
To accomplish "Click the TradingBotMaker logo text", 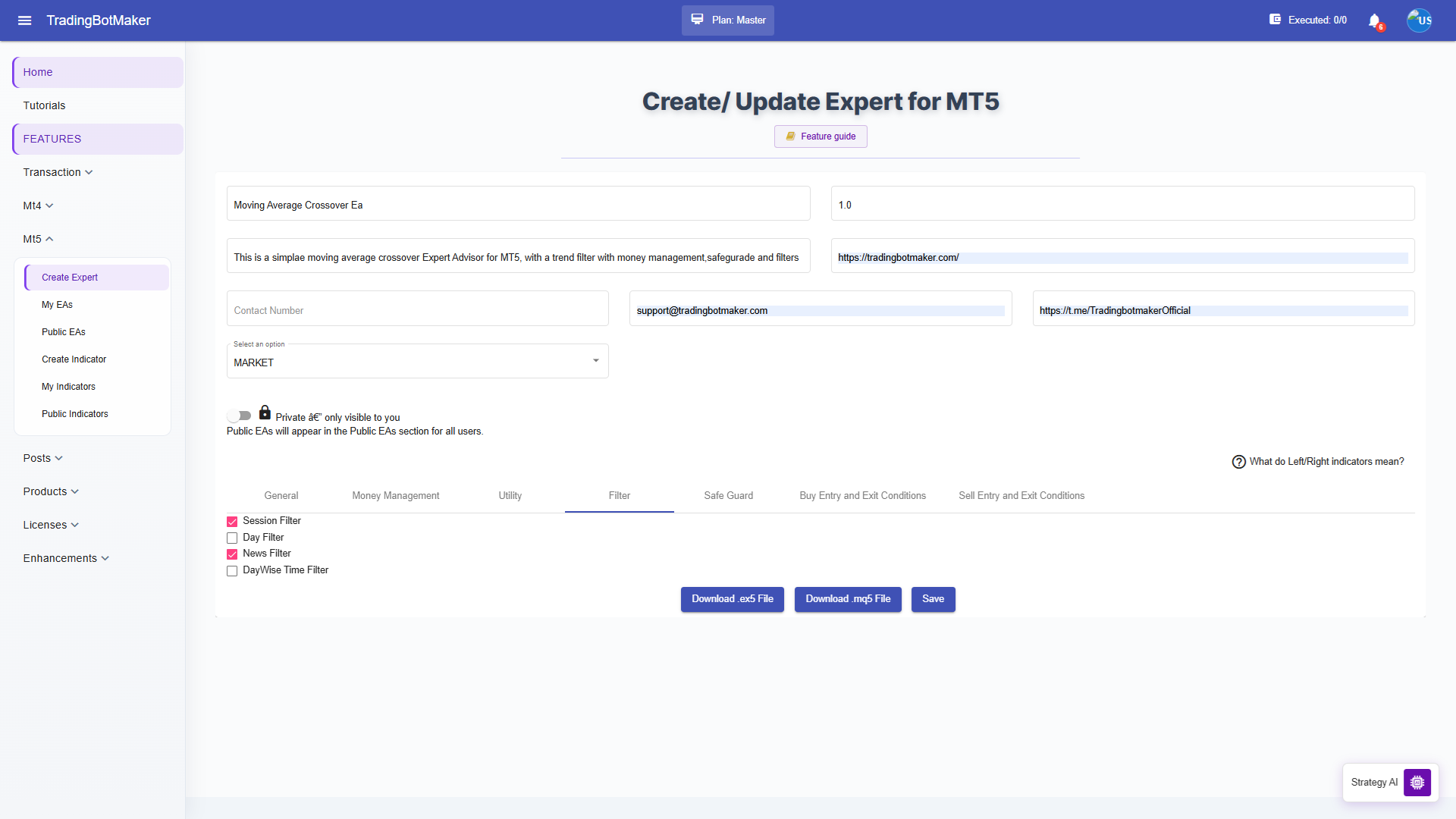I will point(99,20).
